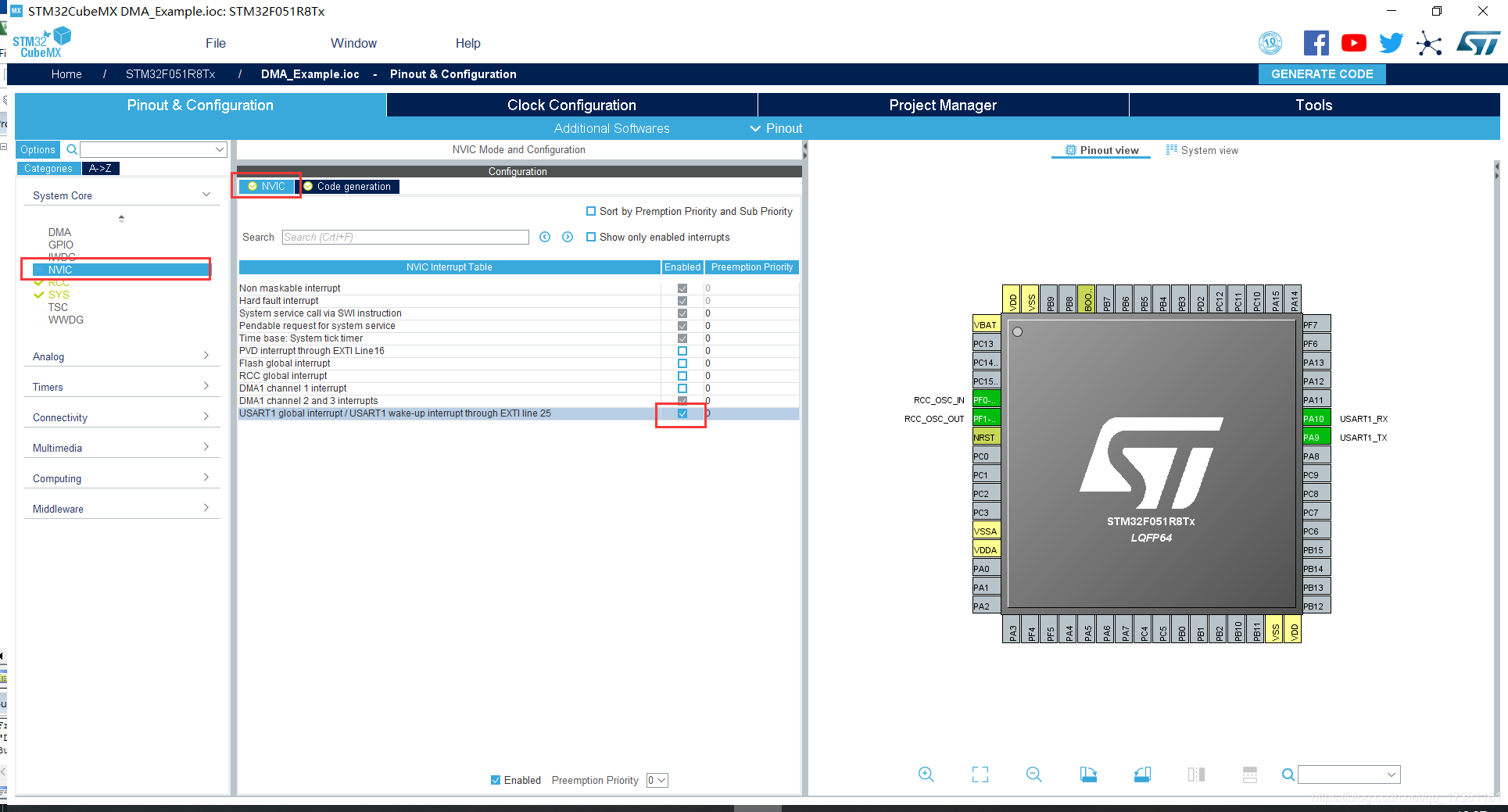The width and height of the screenshot is (1508, 812).
Task: Expand the Timers category
Action: 206,386
